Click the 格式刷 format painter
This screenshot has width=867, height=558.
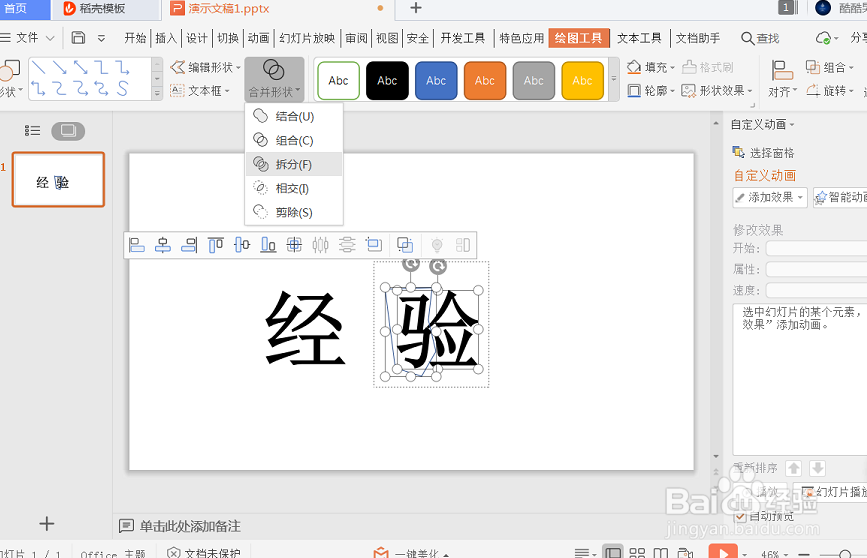[x=708, y=67]
